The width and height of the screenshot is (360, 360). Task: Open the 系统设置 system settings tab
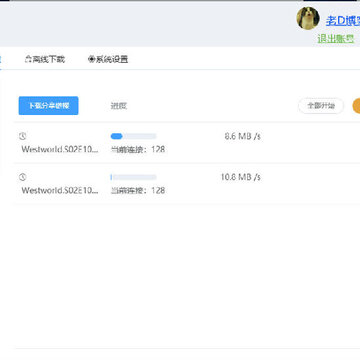click(108, 59)
